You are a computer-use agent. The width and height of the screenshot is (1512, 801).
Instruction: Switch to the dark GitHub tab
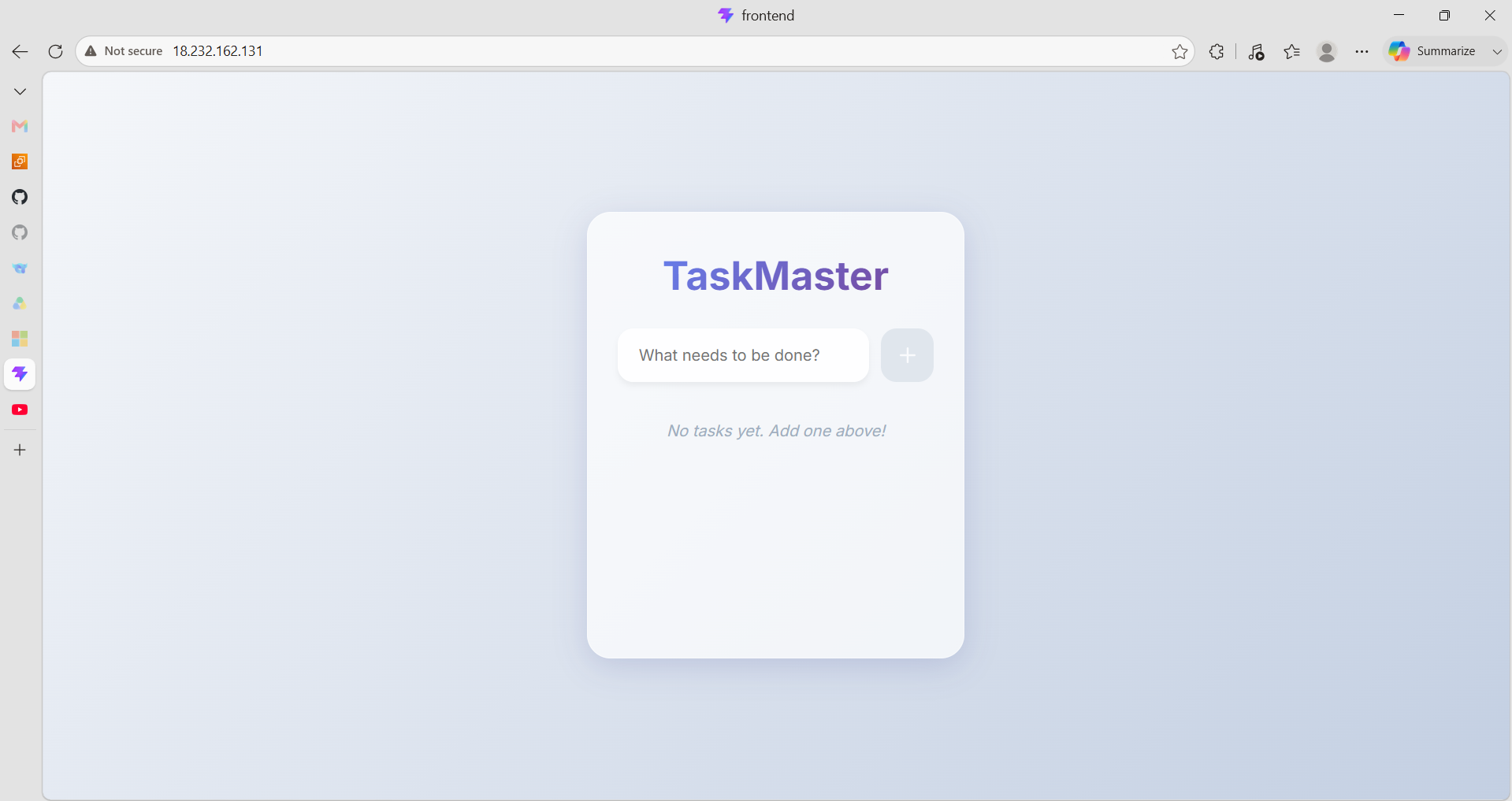point(20,197)
